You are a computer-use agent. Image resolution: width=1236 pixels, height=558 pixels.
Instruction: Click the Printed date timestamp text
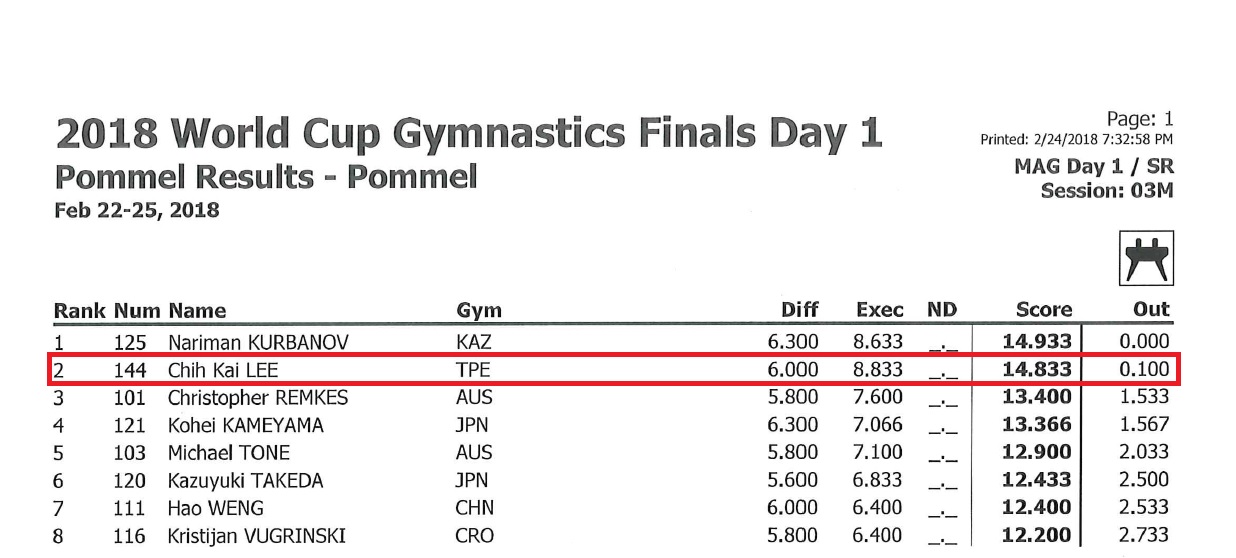coord(1077,139)
